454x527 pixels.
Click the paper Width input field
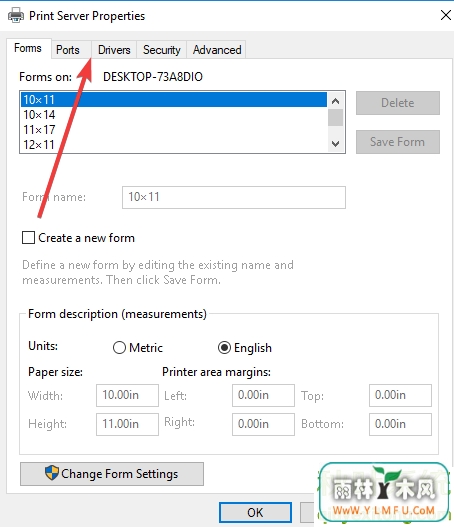pyautogui.click(x=127, y=395)
